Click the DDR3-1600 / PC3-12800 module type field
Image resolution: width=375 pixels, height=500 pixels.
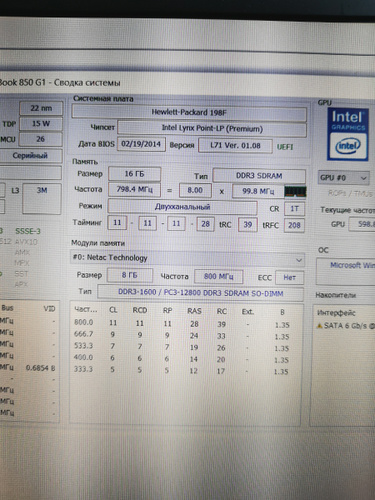click(x=200, y=293)
